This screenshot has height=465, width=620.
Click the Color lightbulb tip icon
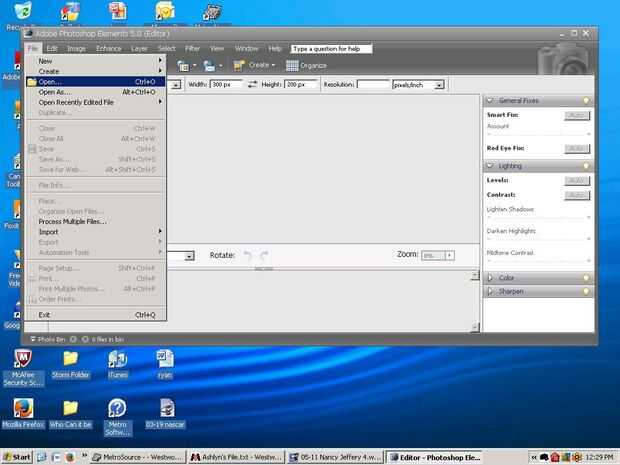click(x=586, y=278)
